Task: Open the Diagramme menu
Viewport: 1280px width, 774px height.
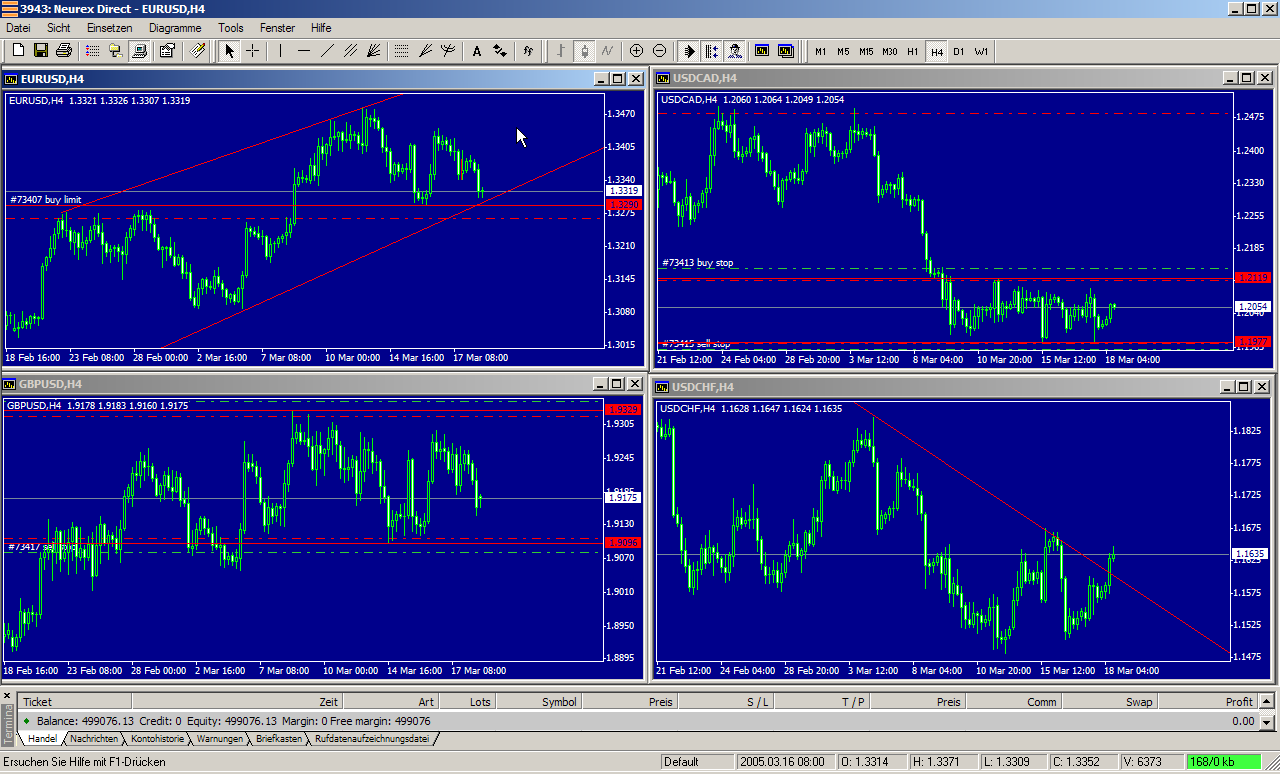Action: (x=175, y=28)
